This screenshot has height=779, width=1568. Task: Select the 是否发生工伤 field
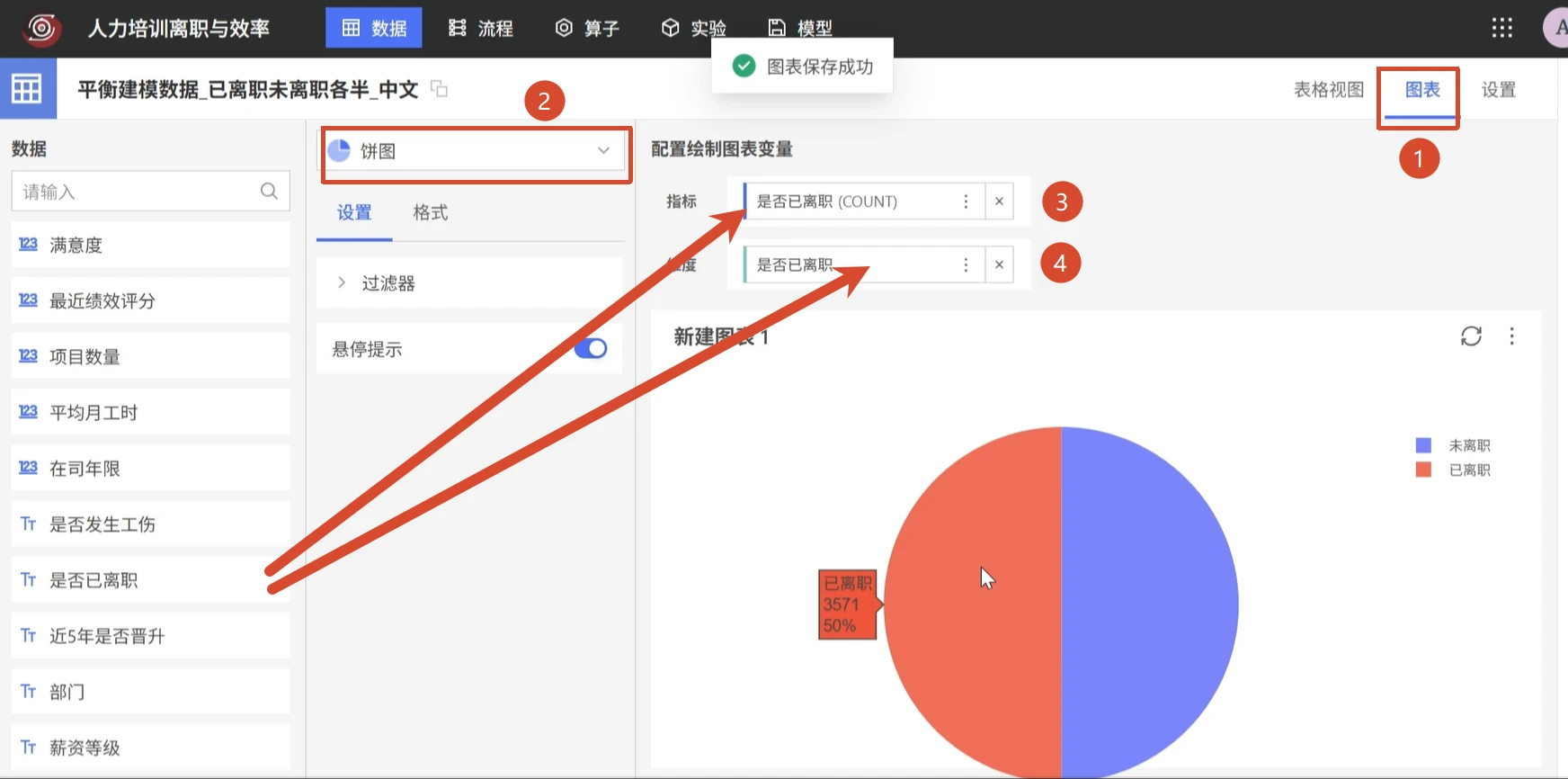(x=150, y=524)
